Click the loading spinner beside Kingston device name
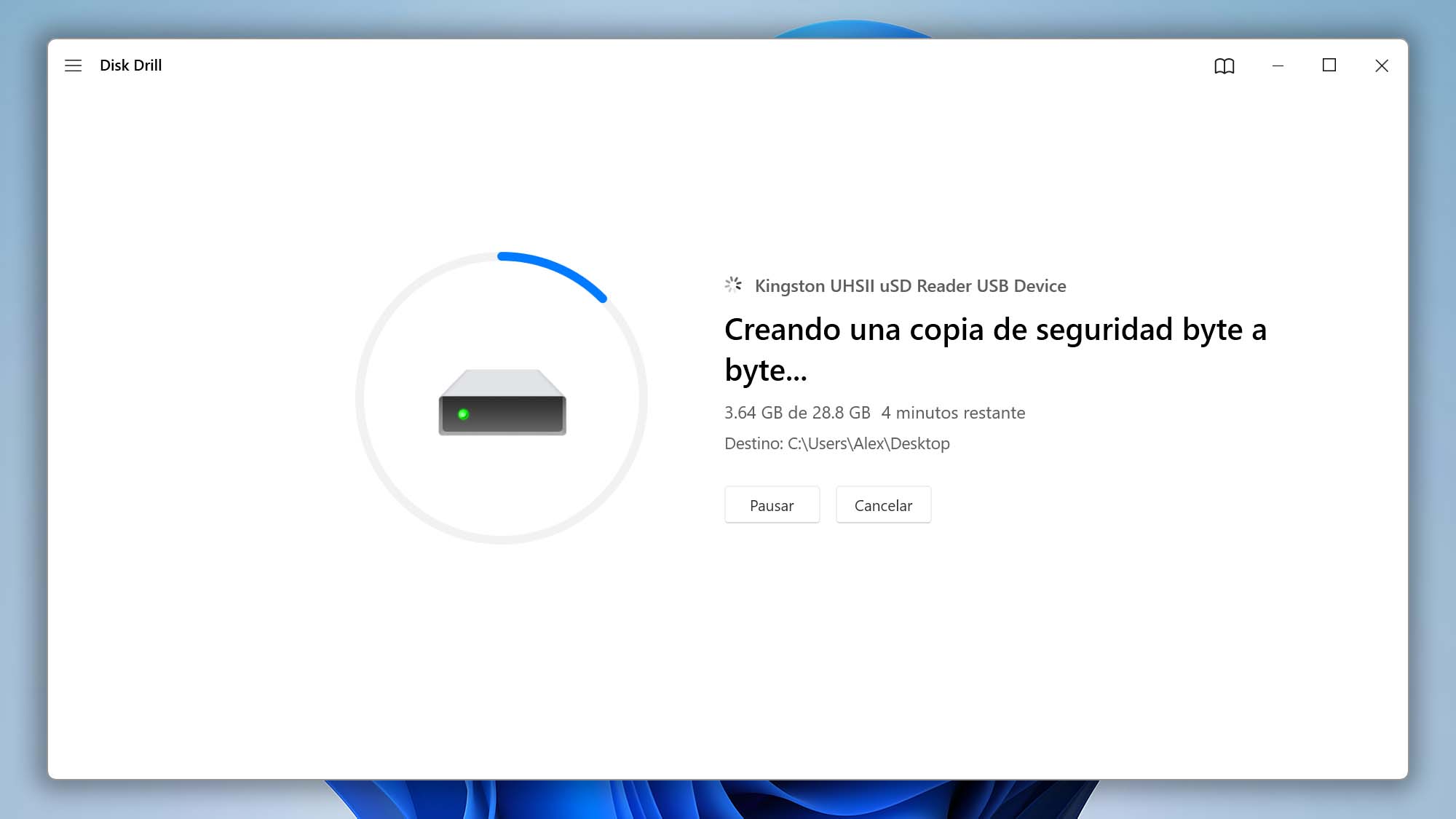The width and height of the screenshot is (1456, 819). point(733,285)
